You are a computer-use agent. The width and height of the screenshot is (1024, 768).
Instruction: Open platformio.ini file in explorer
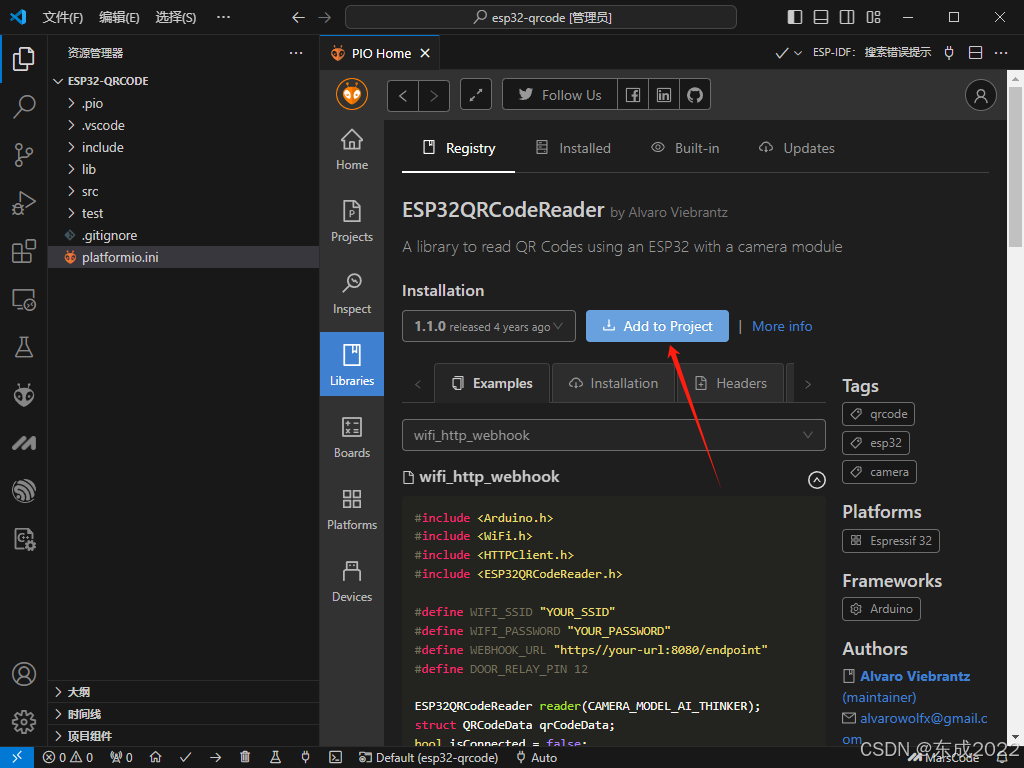point(184,257)
